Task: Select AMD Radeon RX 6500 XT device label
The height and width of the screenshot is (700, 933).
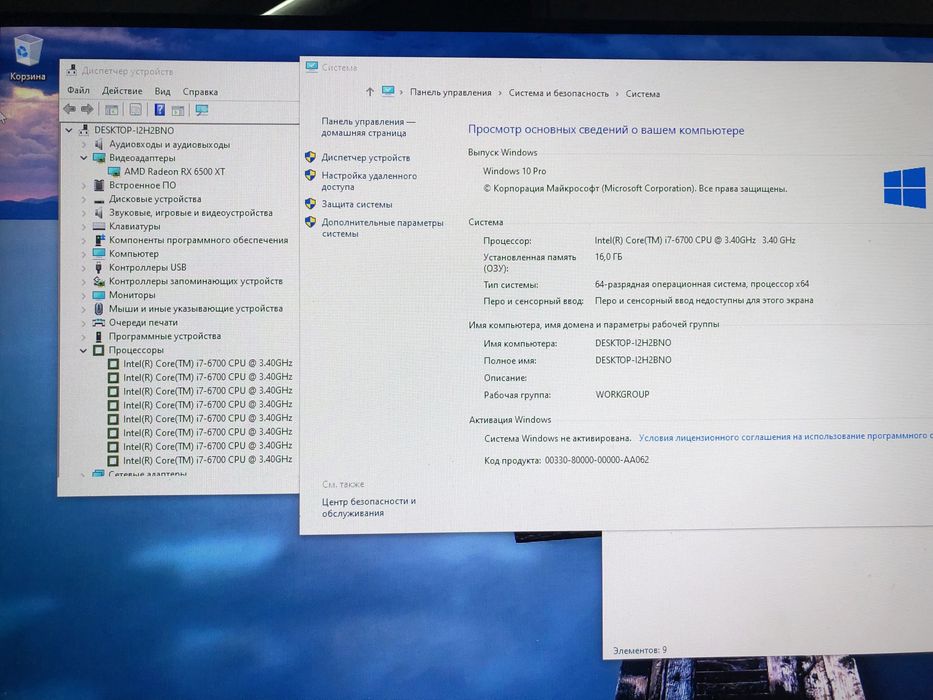Action: click(174, 171)
